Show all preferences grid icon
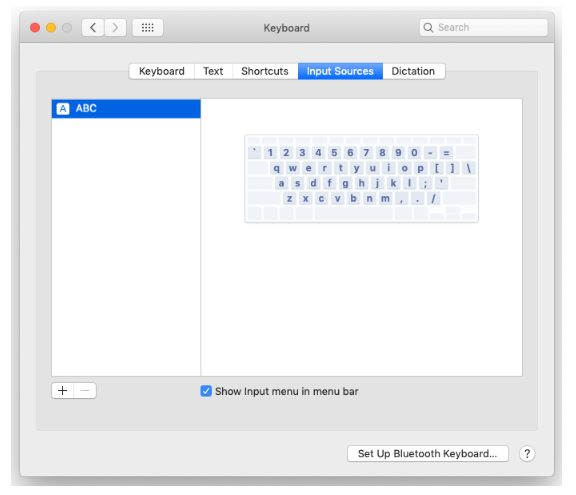This screenshot has width=576, height=495. pyautogui.click(x=148, y=28)
